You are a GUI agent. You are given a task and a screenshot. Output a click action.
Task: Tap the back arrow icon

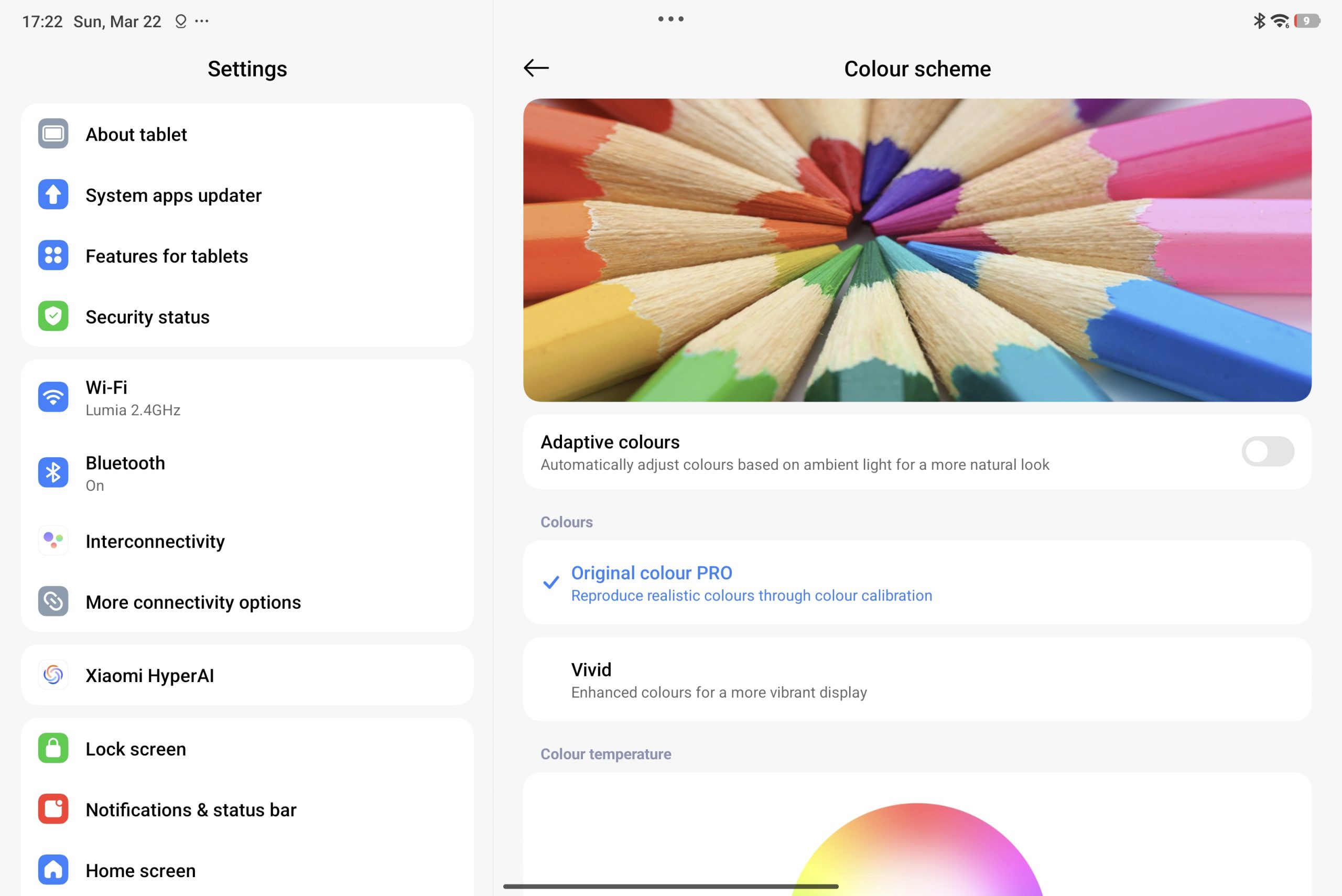click(536, 68)
